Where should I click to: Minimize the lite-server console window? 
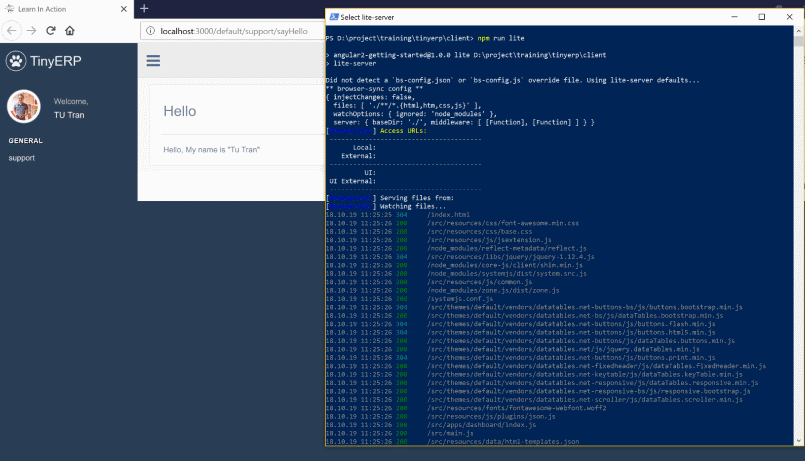(x=734, y=17)
